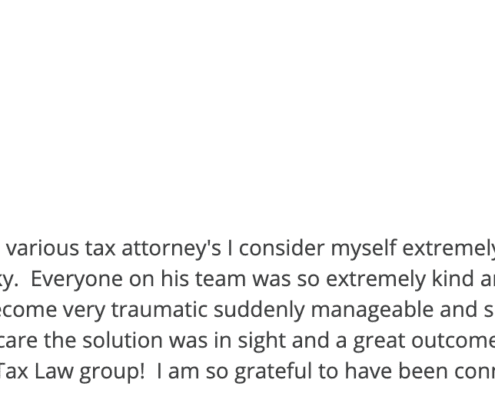This screenshot has height=400, width=495.
Task: Click the word "been" in the last line
Action: (417, 371)
